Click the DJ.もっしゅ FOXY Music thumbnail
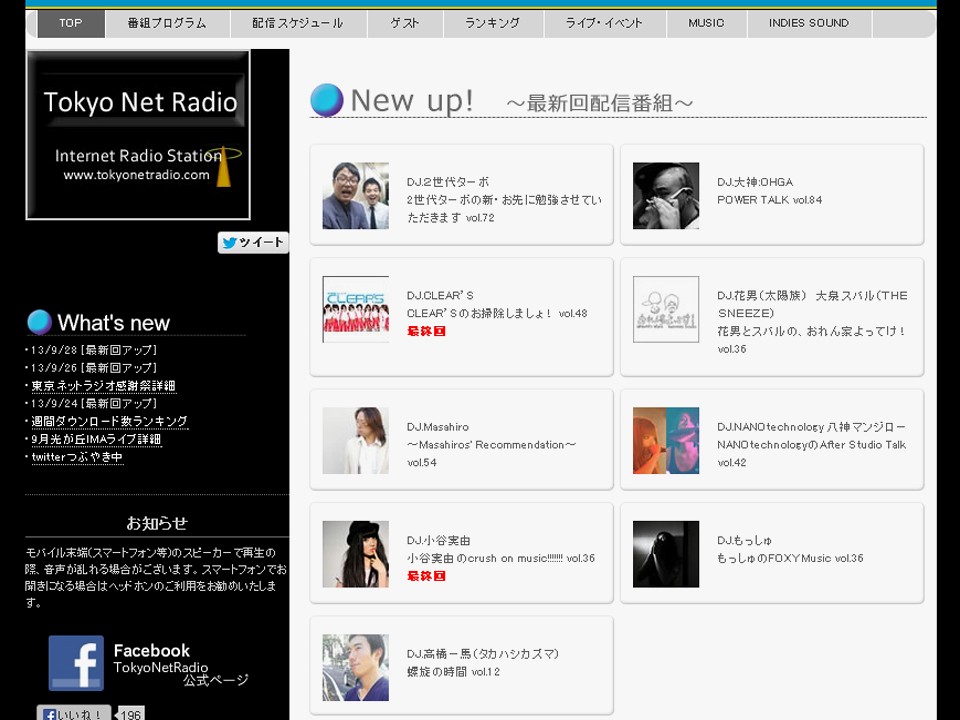 [666, 554]
